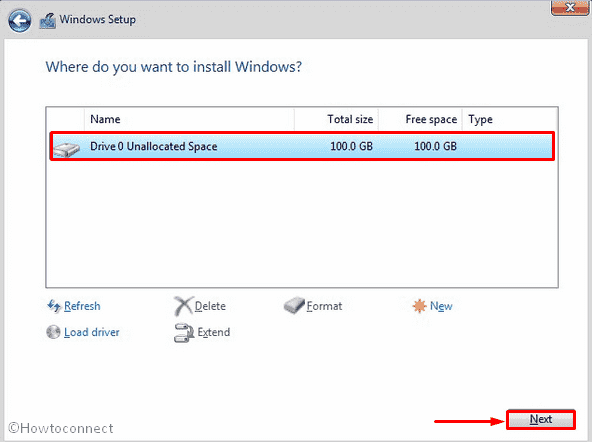Refresh the drive list
The image size is (592, 442).
pyautogui.click(x=82, y=306)
